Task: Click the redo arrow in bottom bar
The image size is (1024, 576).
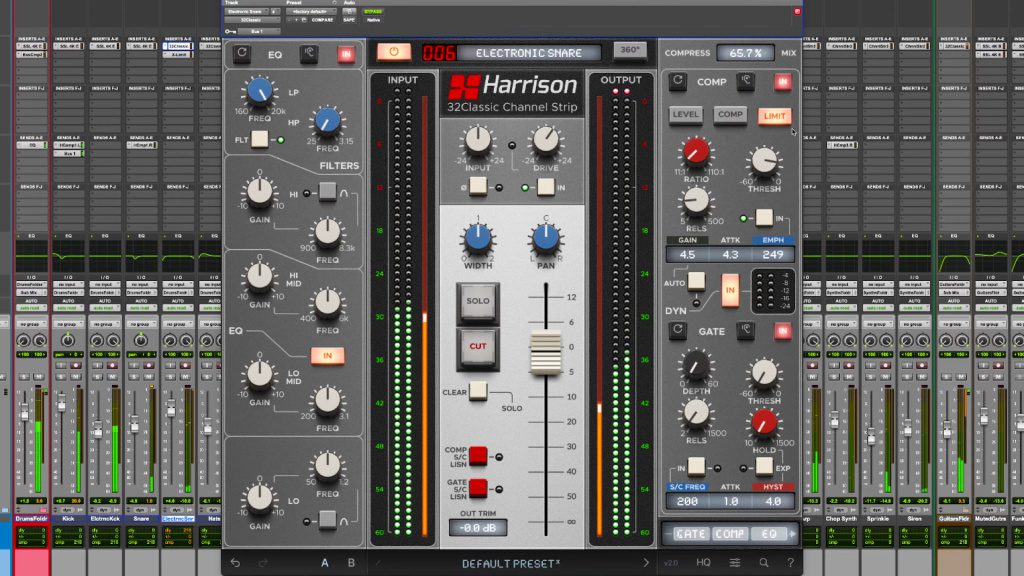Action: 263,563
